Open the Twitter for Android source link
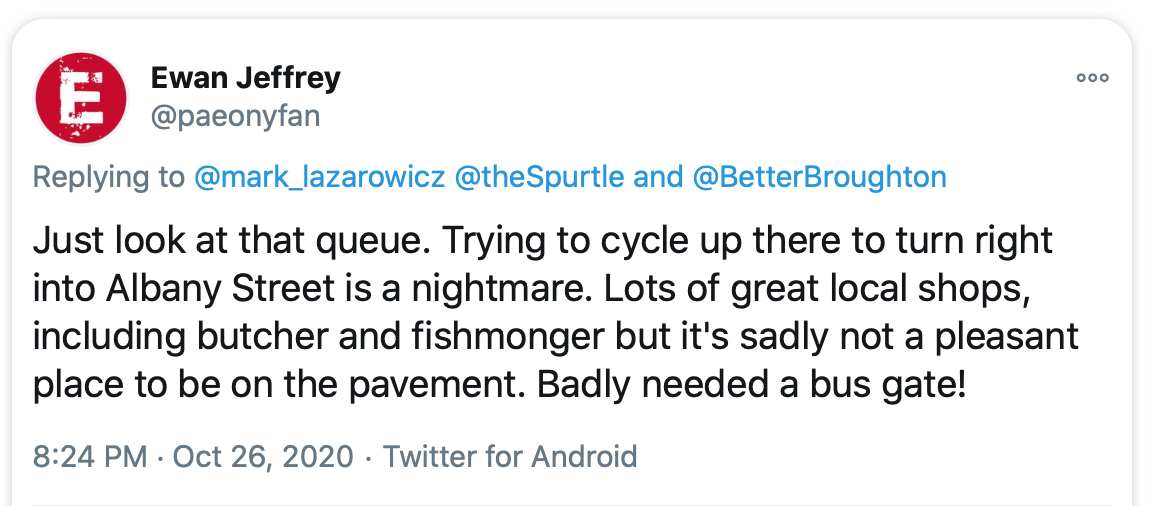 pyautogui.click(x=510, y=456)
